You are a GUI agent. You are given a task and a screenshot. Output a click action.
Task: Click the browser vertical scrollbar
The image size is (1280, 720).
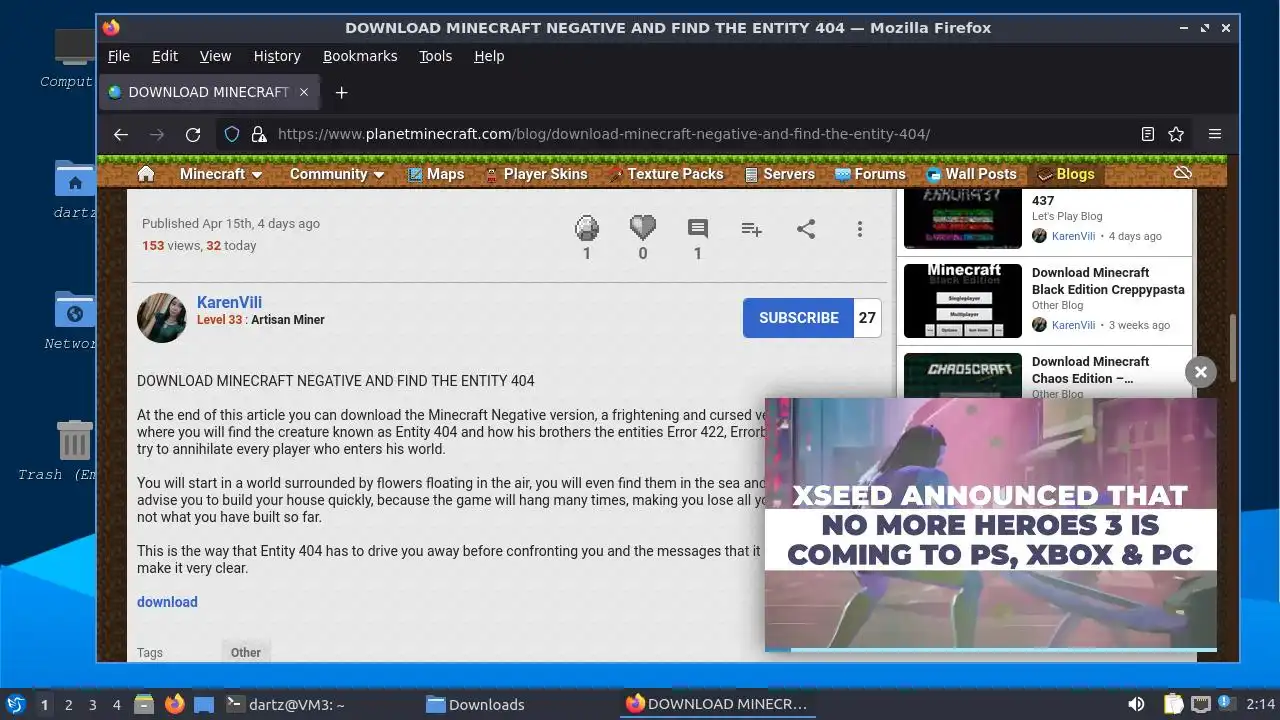[x=1233, y=347]
